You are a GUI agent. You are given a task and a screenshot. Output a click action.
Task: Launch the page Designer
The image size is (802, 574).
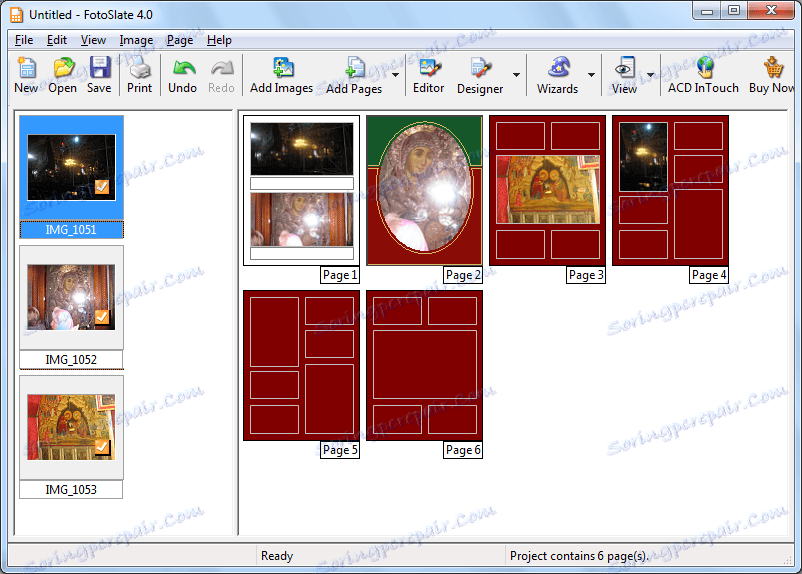click(x=480, y=75)
